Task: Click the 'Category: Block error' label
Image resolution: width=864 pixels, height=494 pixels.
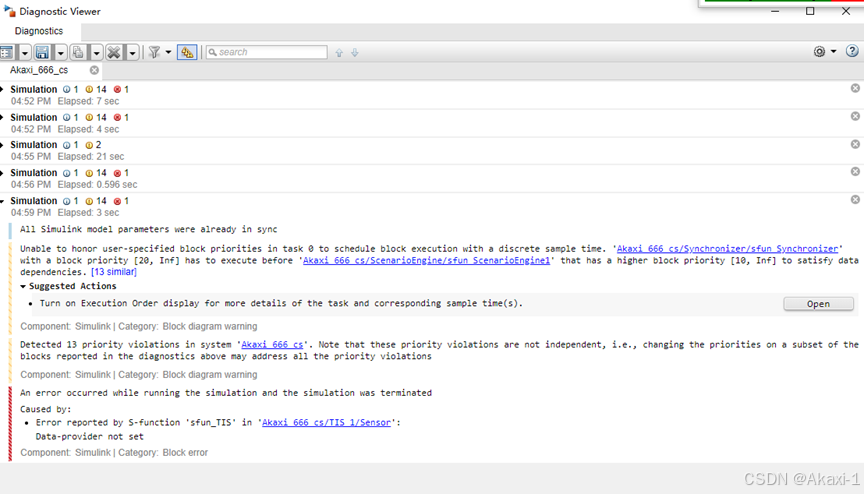Action: coord(163,453)
